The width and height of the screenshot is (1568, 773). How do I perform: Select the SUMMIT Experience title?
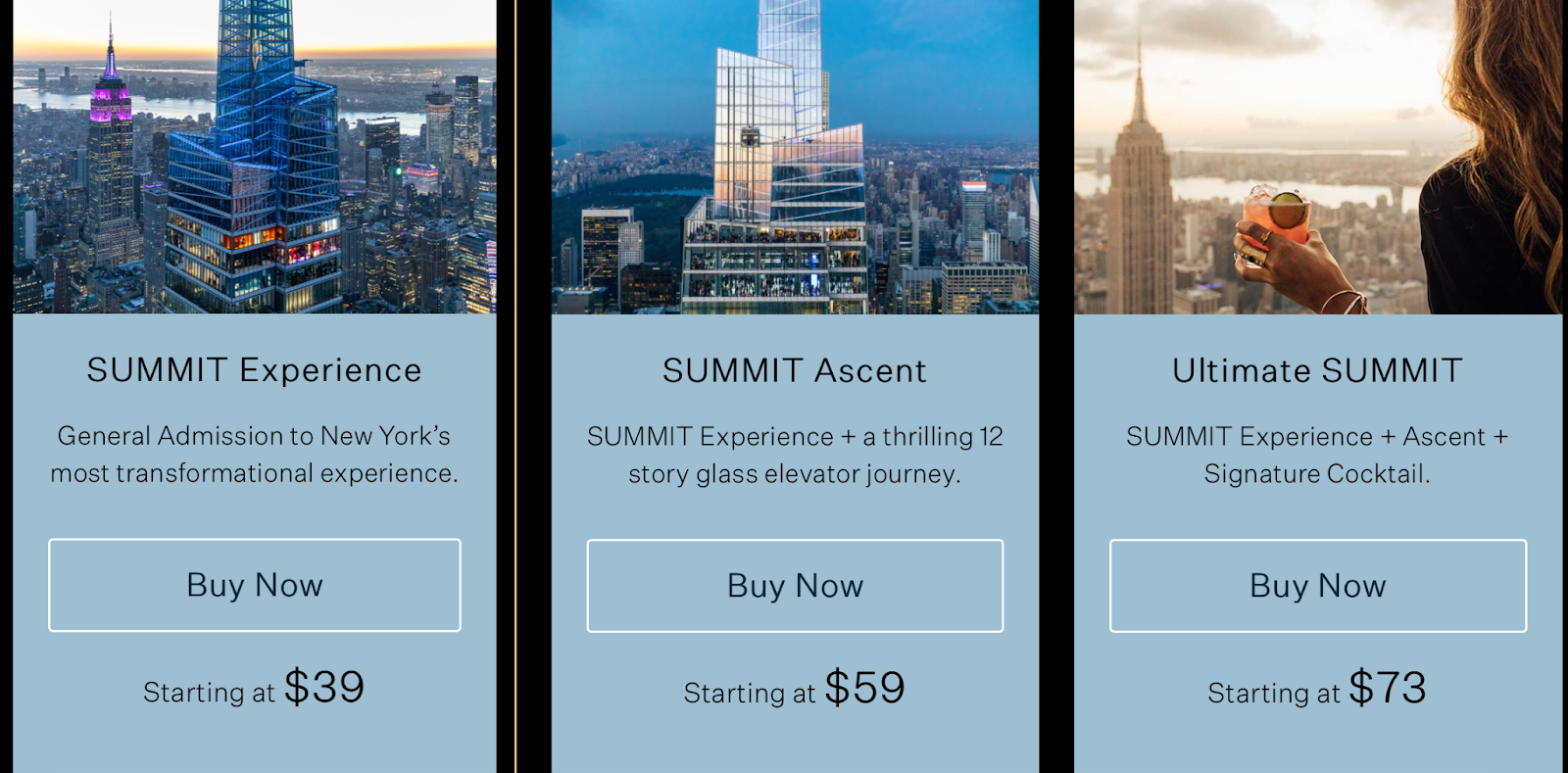[x=254, y=370]
